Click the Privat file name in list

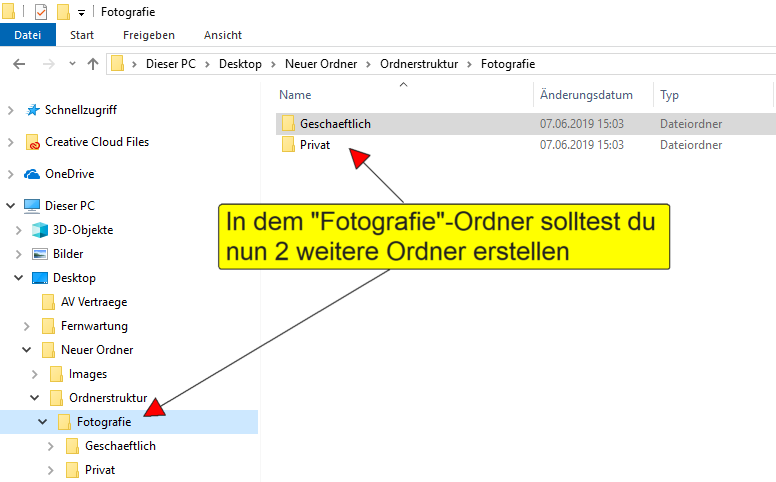[315, 145]
